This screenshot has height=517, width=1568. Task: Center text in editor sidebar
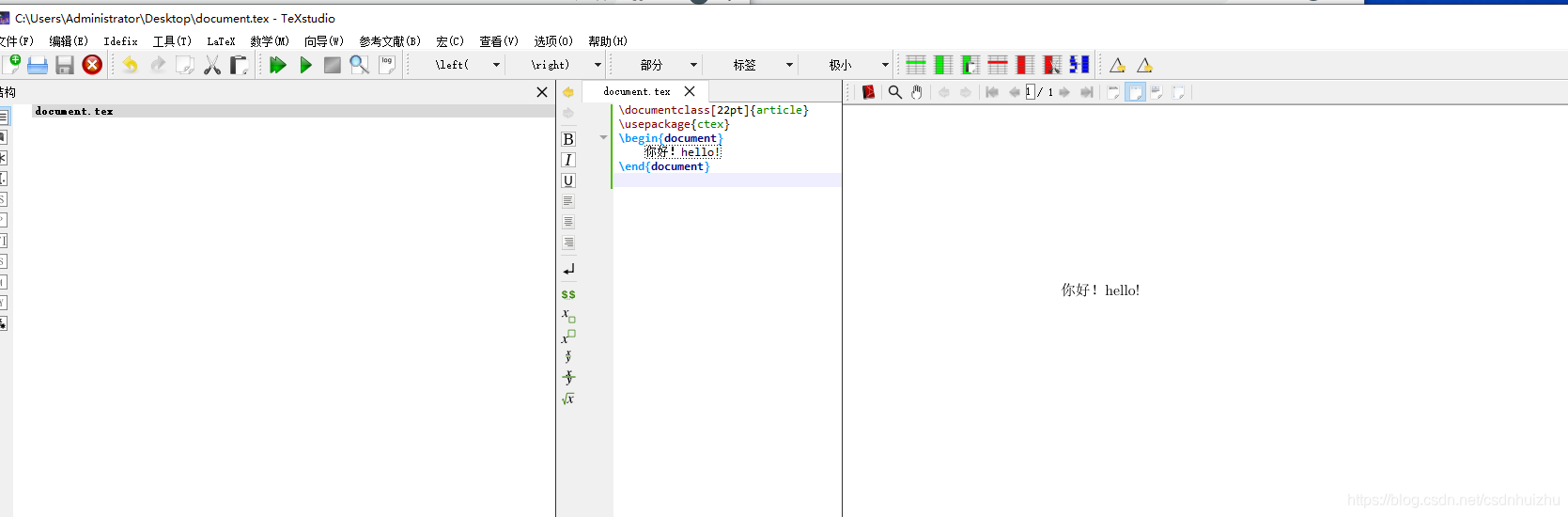[568, 222]
